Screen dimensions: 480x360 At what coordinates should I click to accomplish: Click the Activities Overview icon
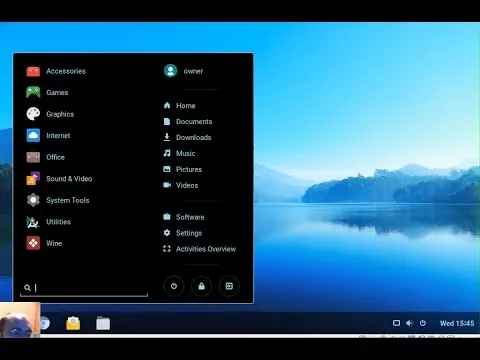pos(167,249)
